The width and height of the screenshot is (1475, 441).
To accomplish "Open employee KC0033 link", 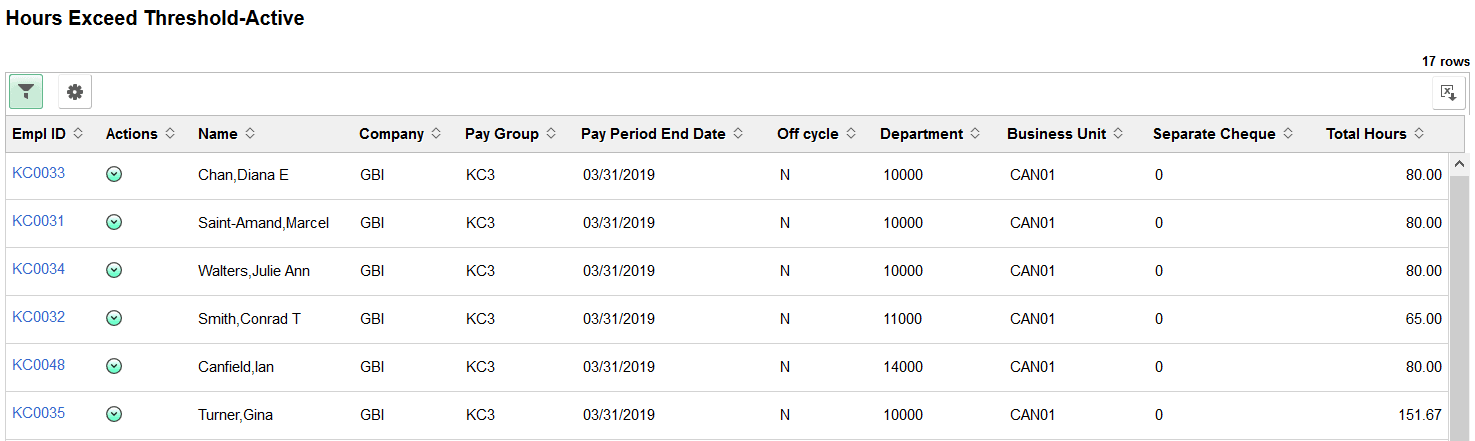I will pyautogui.click(x=38, y=173).
